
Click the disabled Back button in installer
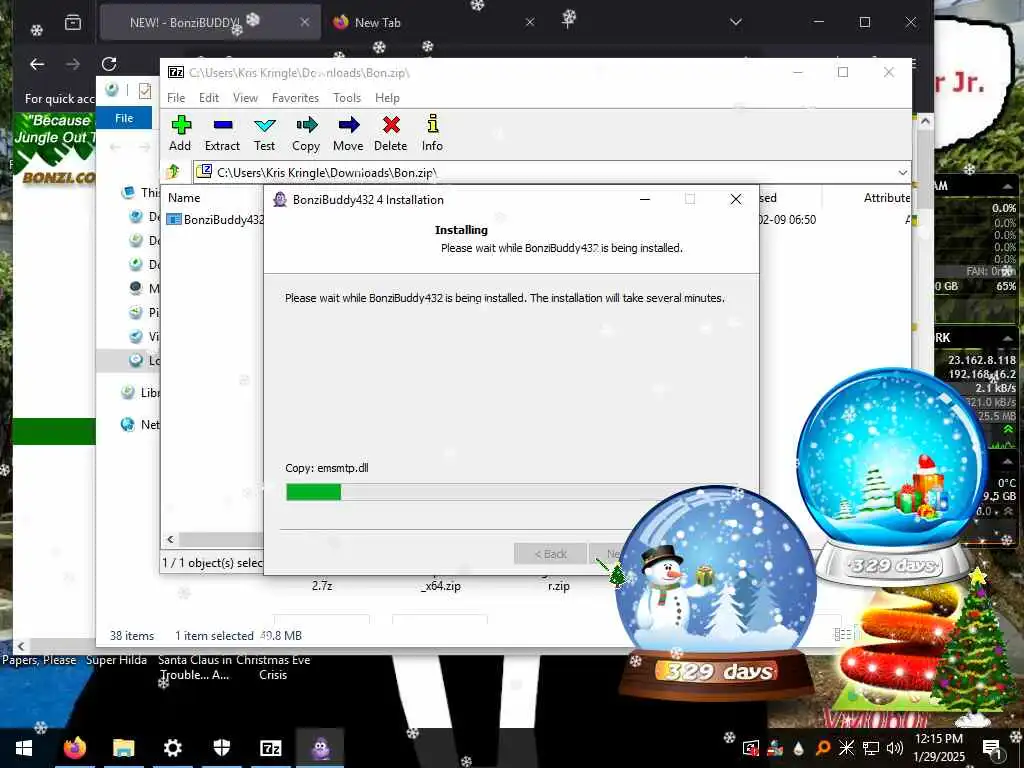coord(551,554)
